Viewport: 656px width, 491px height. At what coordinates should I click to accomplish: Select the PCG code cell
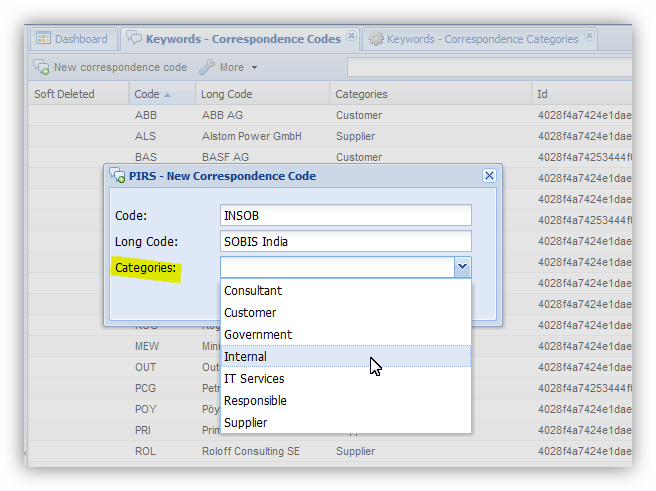coord(145,388)
